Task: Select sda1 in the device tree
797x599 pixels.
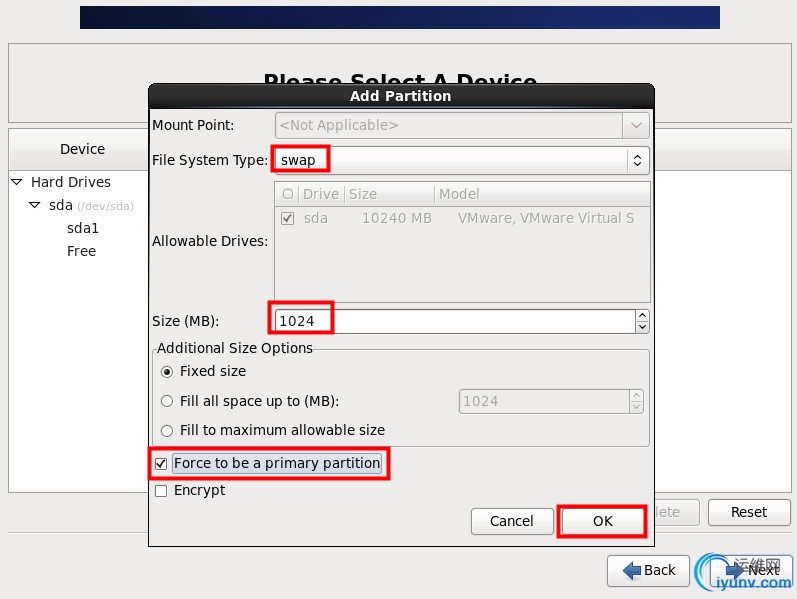Action: click(83, 228)
